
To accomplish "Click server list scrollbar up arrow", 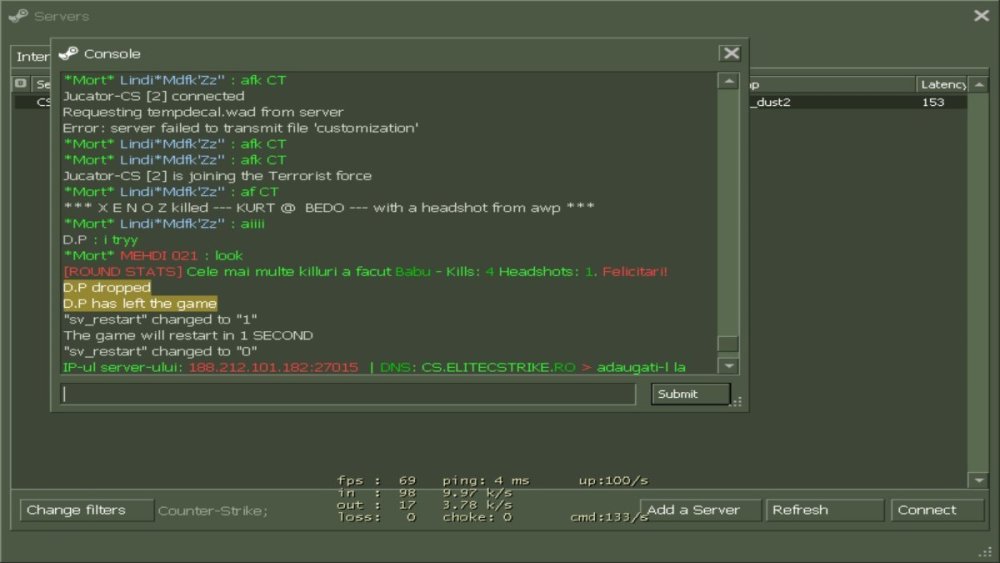I will pyautogui.click(x=979, y=84).
